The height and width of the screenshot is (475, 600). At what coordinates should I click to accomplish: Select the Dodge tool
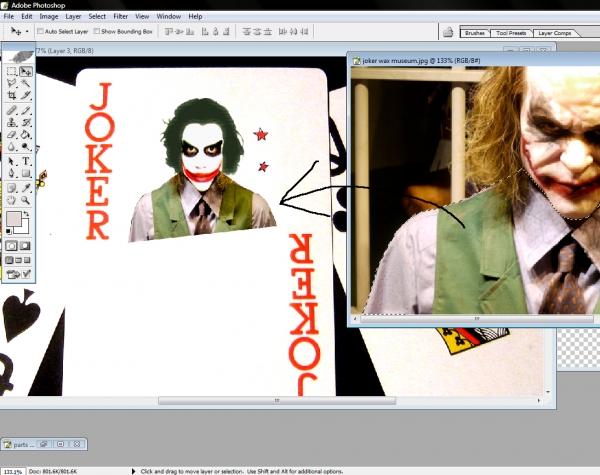pyautogui.click(x=26, y=146)
